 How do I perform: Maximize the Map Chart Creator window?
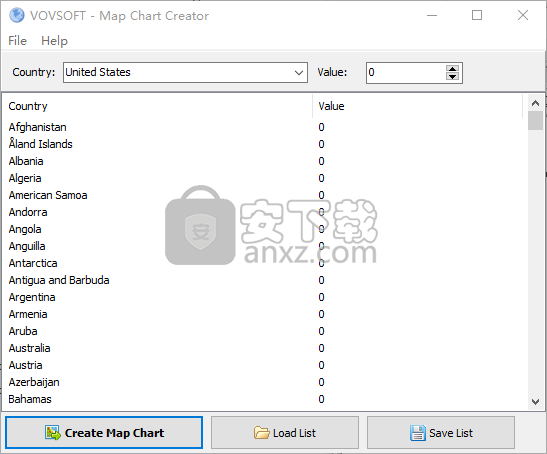(x=477, y=15)
